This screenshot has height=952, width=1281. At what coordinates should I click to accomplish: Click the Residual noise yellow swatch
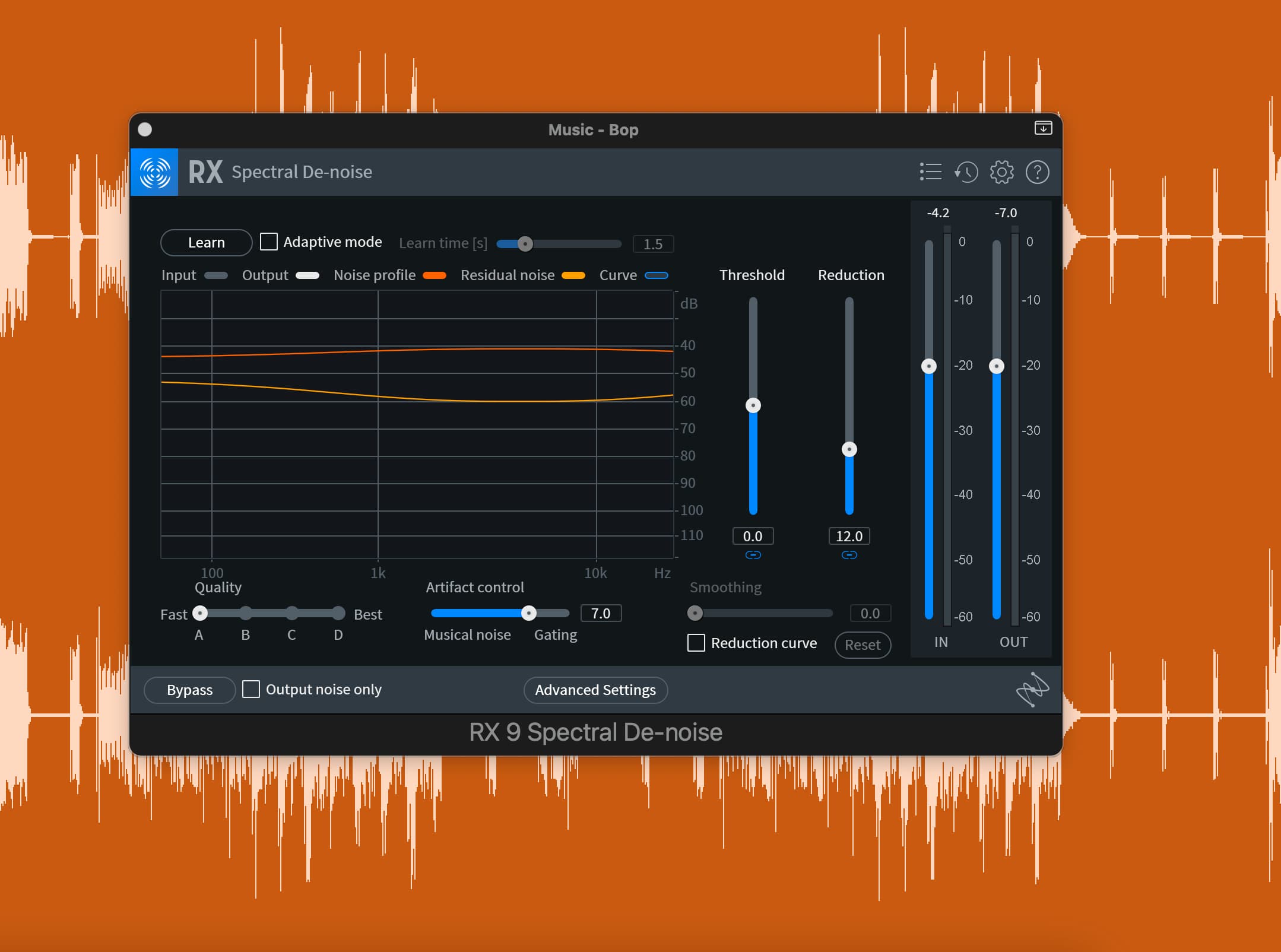point(573,275)
